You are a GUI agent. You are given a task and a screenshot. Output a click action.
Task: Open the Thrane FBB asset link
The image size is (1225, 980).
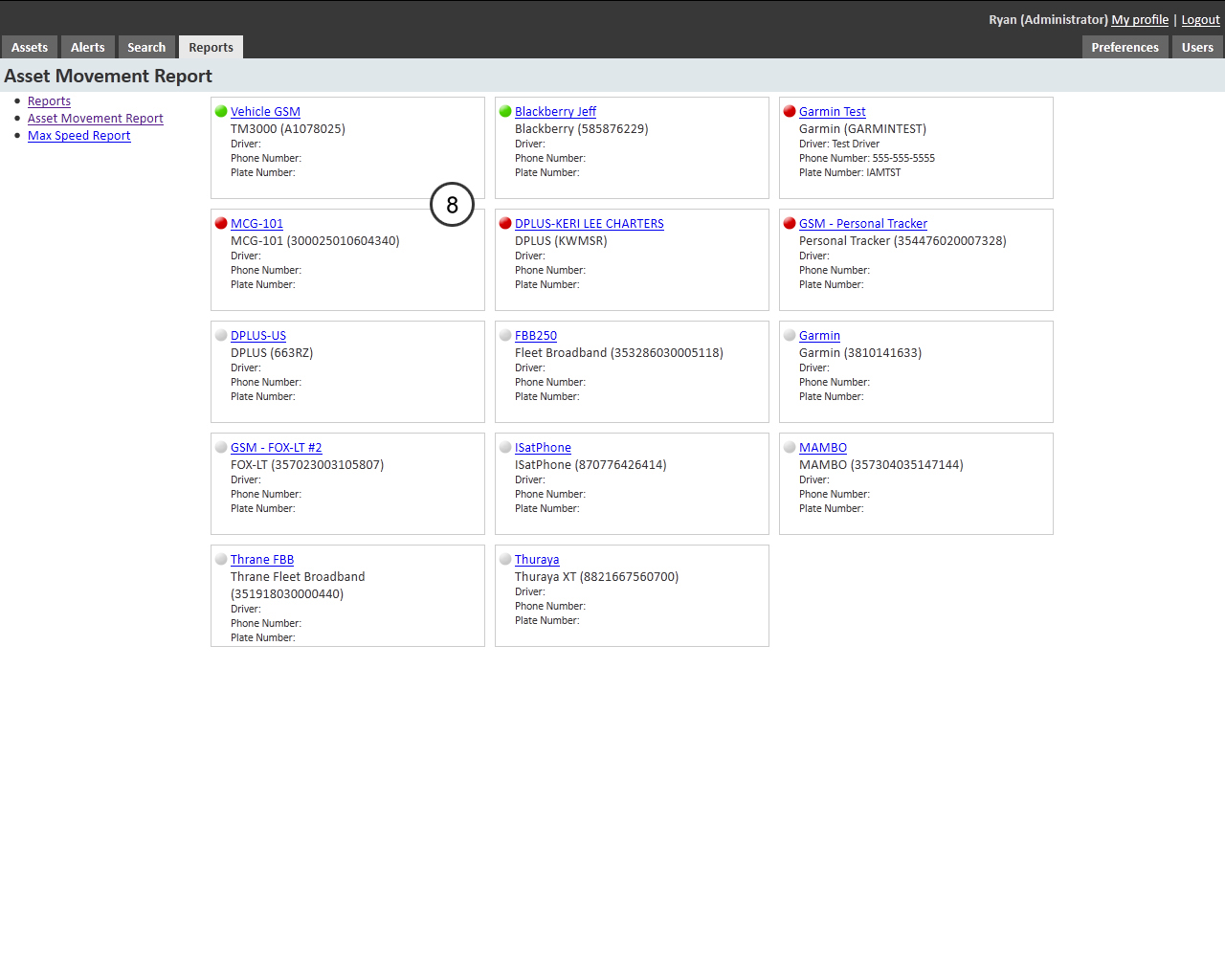point(262,560)
